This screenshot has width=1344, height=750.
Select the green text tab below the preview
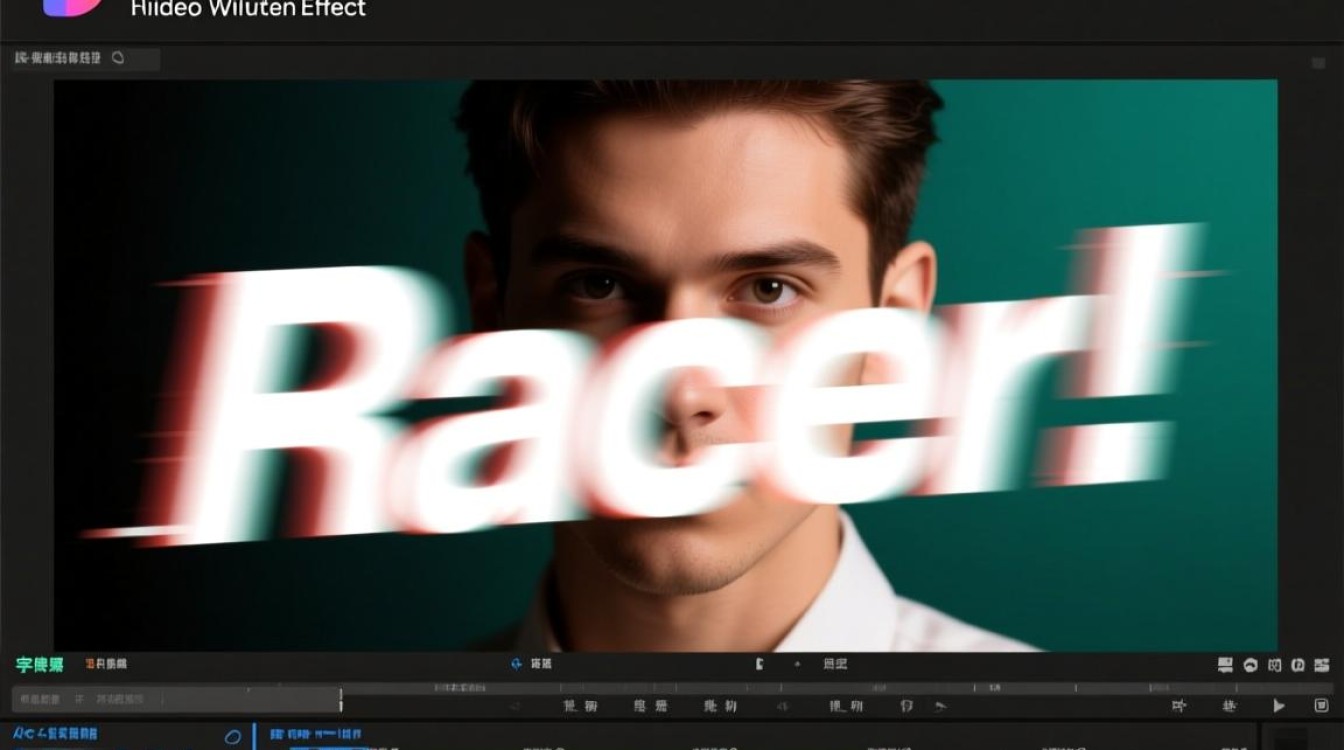pyautogui.click(x=40, y=665)
